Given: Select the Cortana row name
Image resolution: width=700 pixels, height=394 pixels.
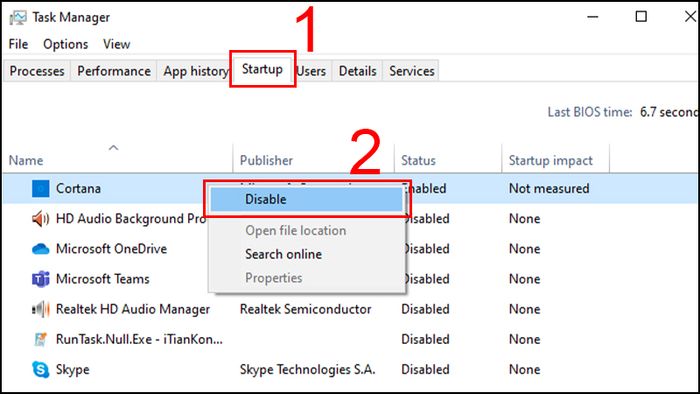Looking at the screenshot, I should [78, 189].
